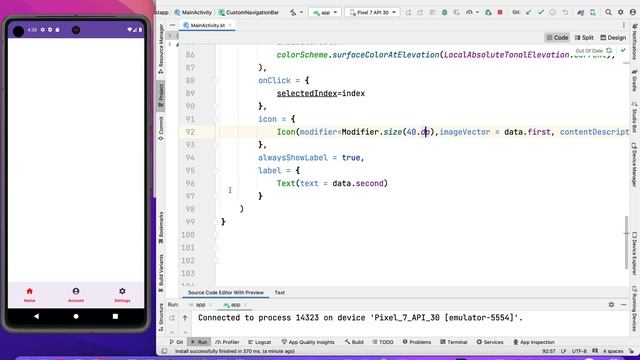Tap the Android home circle button
Screen dimensions: 640x360
pos(76,316)
